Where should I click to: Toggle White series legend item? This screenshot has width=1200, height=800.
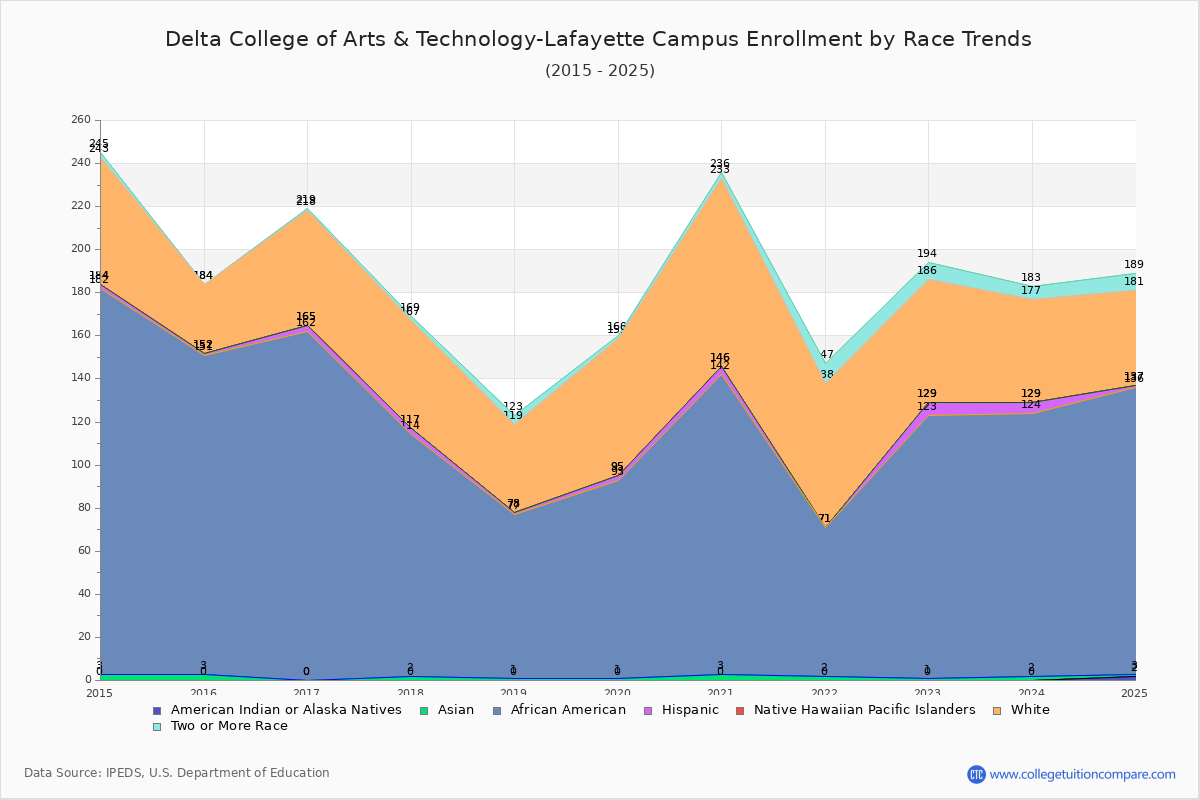click(x=1020, y=710)
